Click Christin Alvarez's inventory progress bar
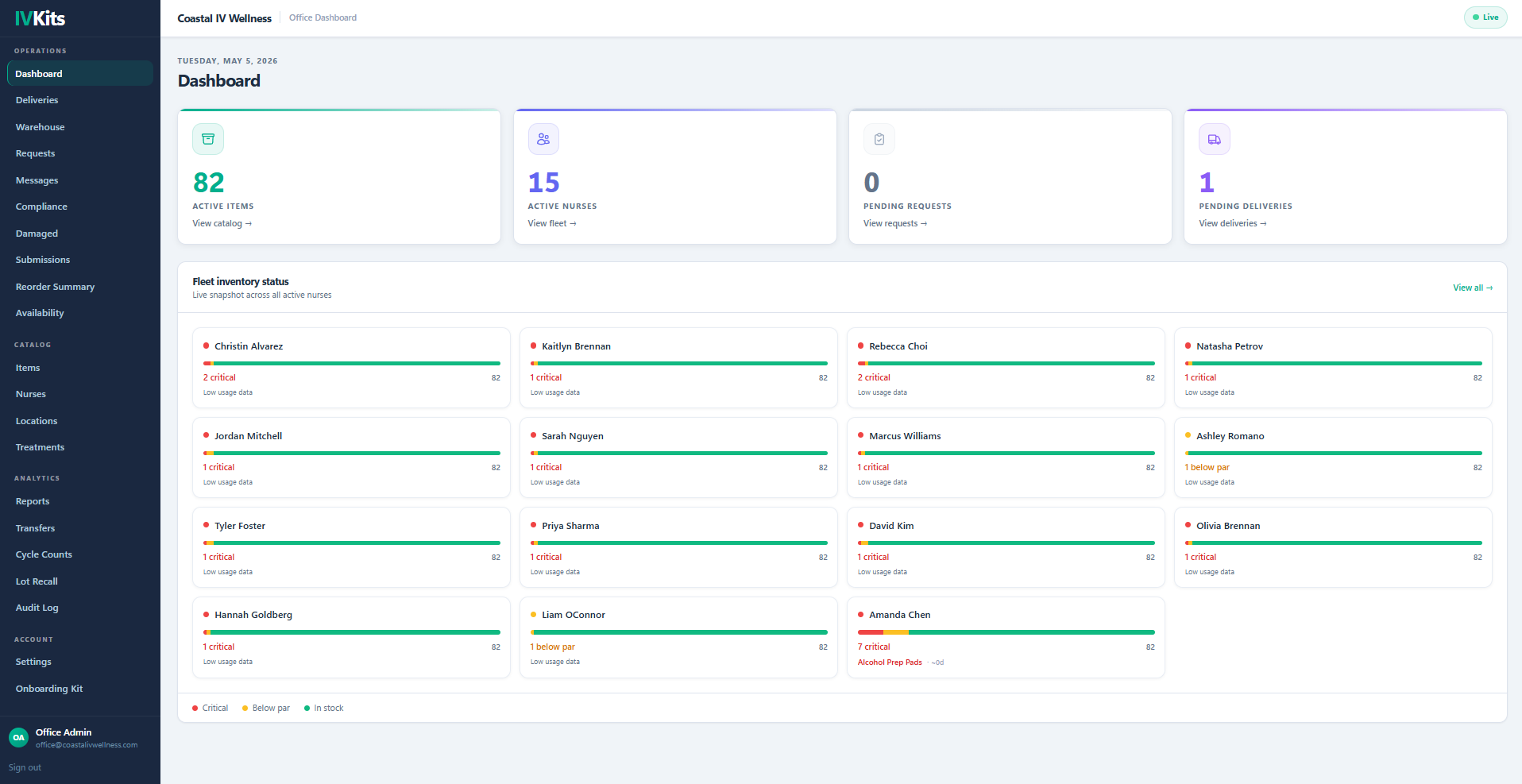1522x784 pixels. point(351,363)
